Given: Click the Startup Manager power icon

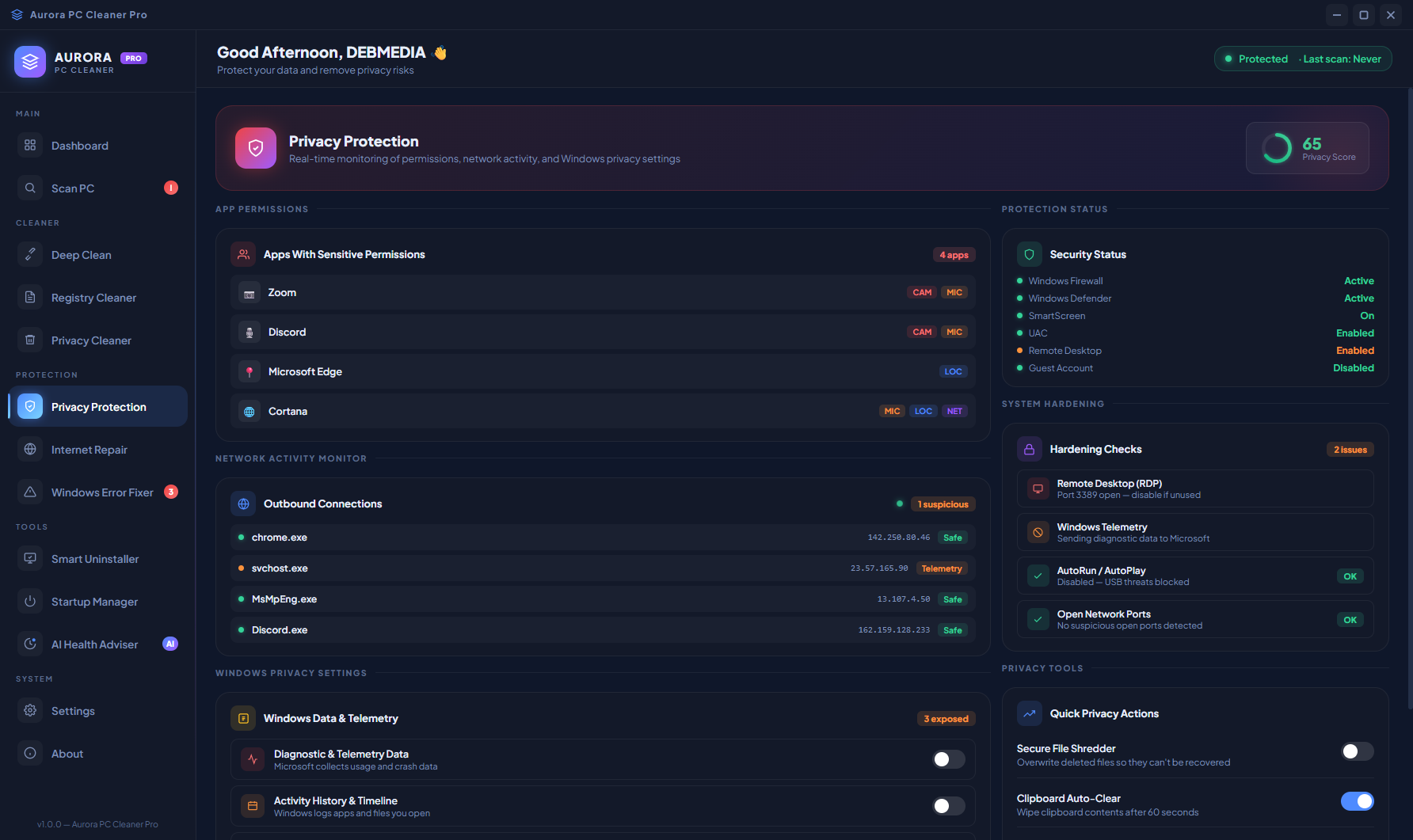Looking at the screenshot, I should [x=30, y=602].
